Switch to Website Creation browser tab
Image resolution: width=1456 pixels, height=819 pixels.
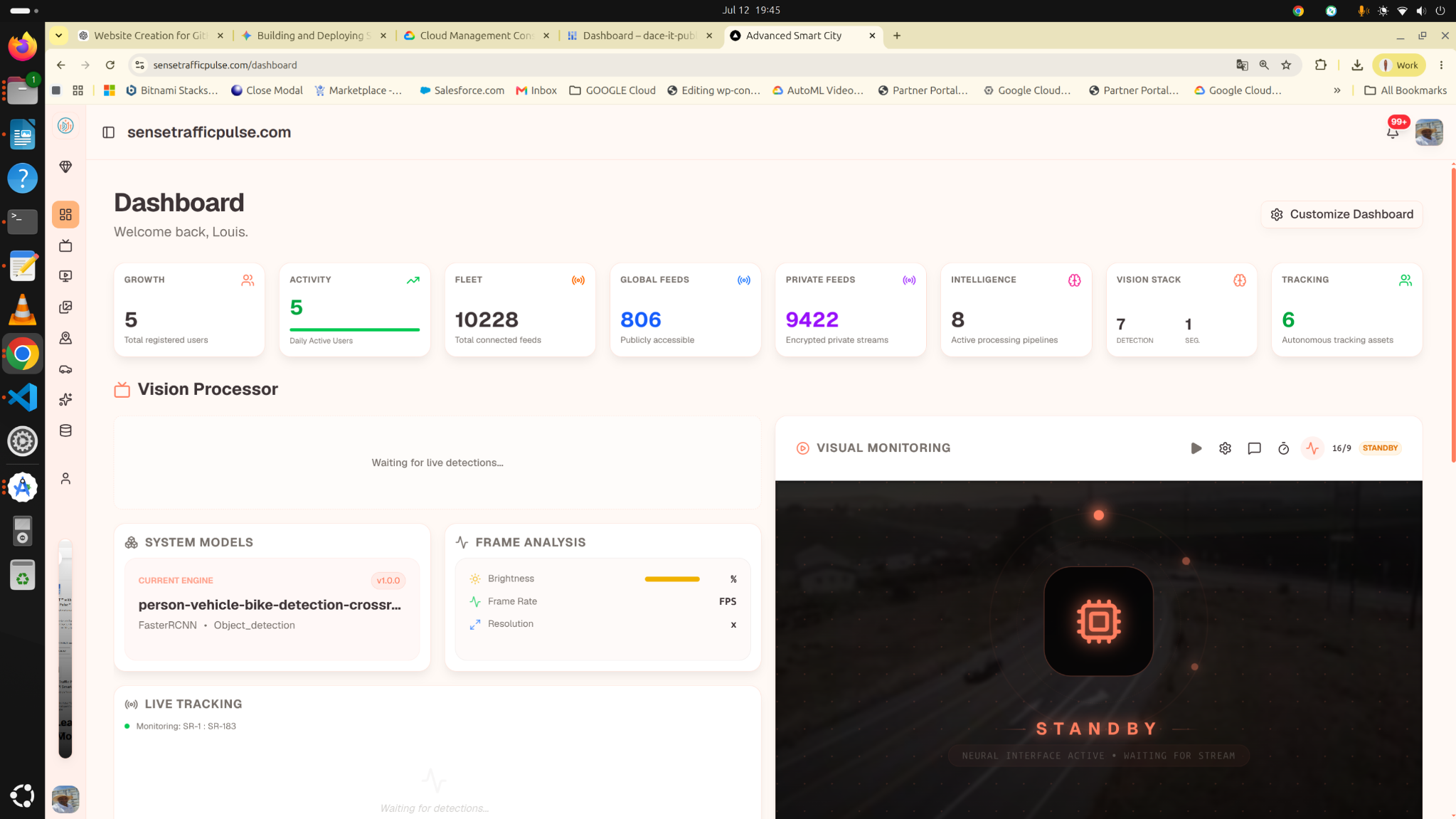tap(151, 36)
